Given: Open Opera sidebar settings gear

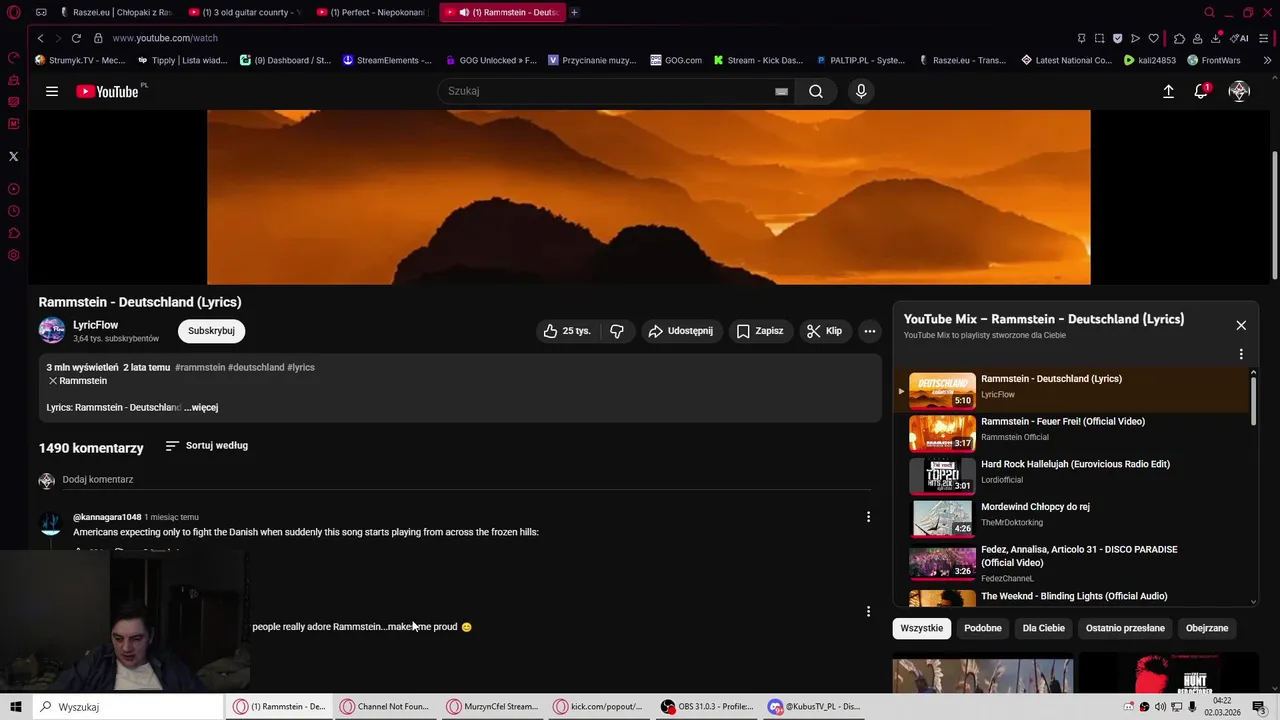Looking at the screenshot, I should 13,255.
